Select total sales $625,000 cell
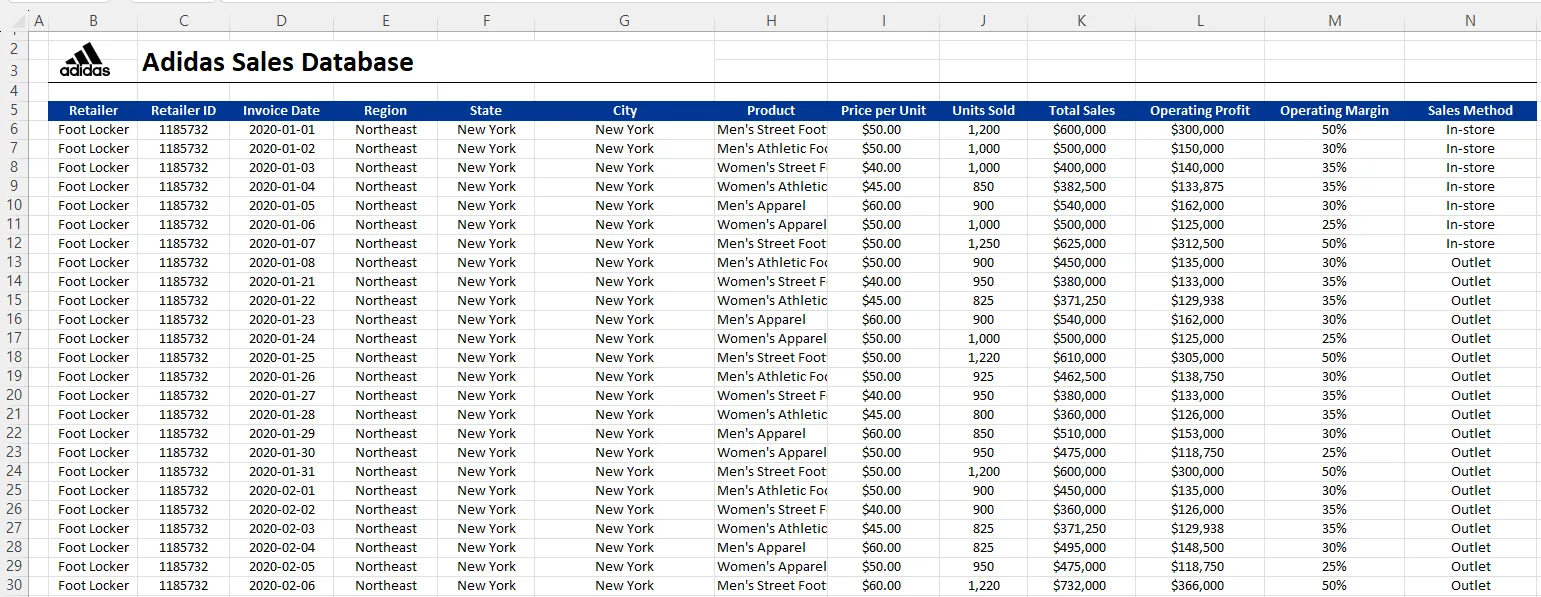 tap(1081, 244)
